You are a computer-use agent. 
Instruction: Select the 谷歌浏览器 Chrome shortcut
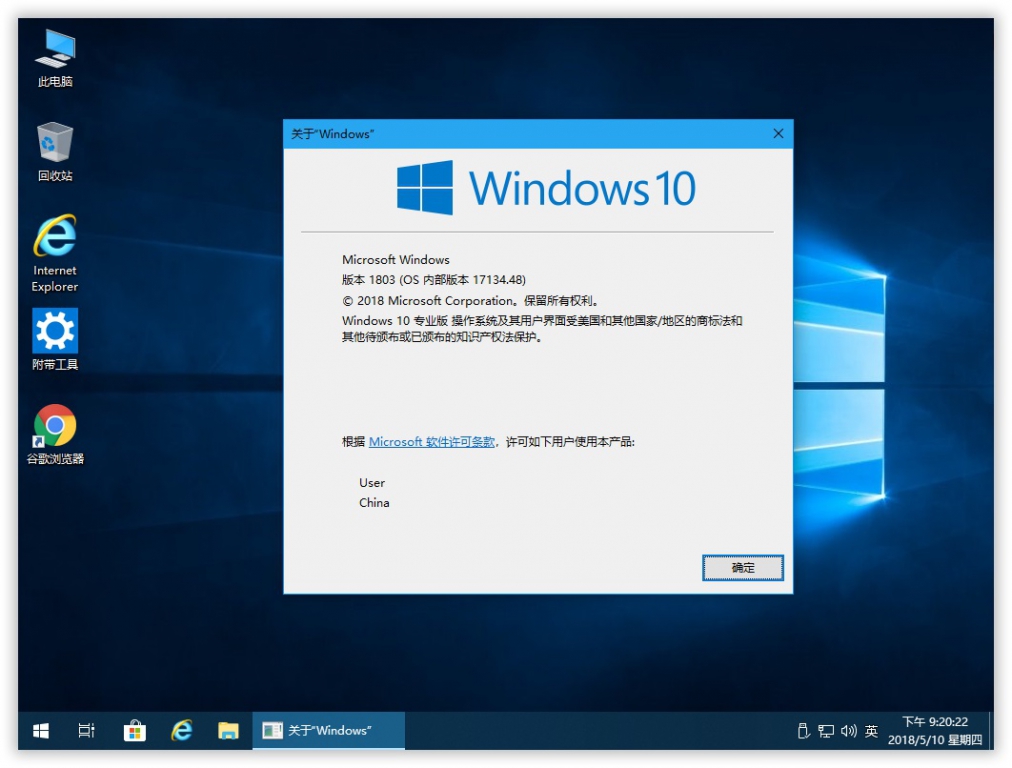[x=55, y=434]
